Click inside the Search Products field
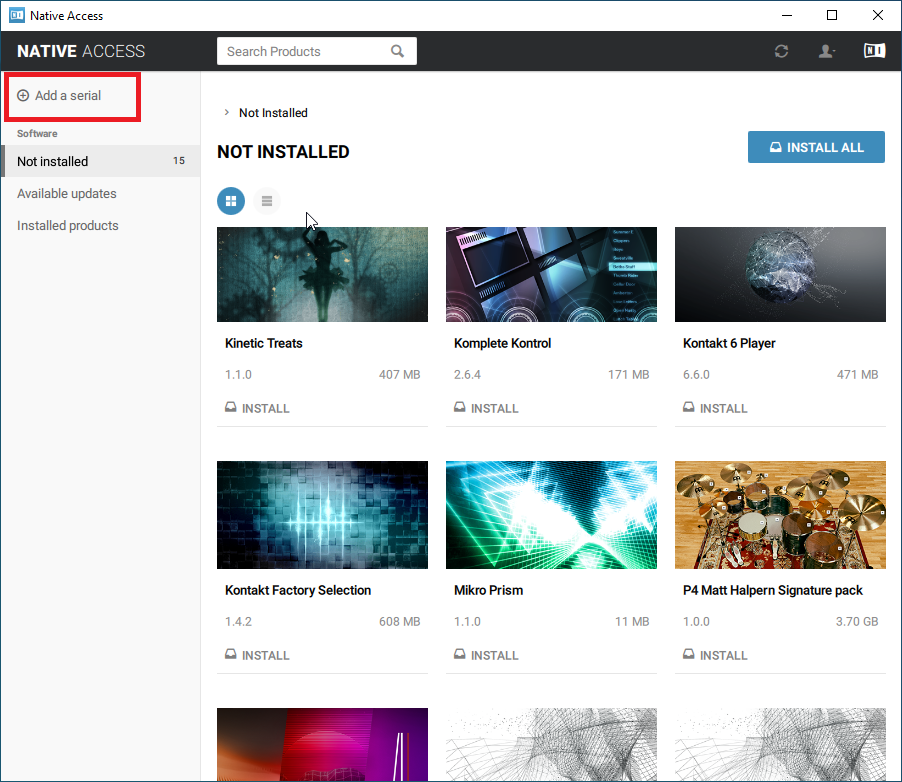This screenshot has height=782, width=902. 300,52
